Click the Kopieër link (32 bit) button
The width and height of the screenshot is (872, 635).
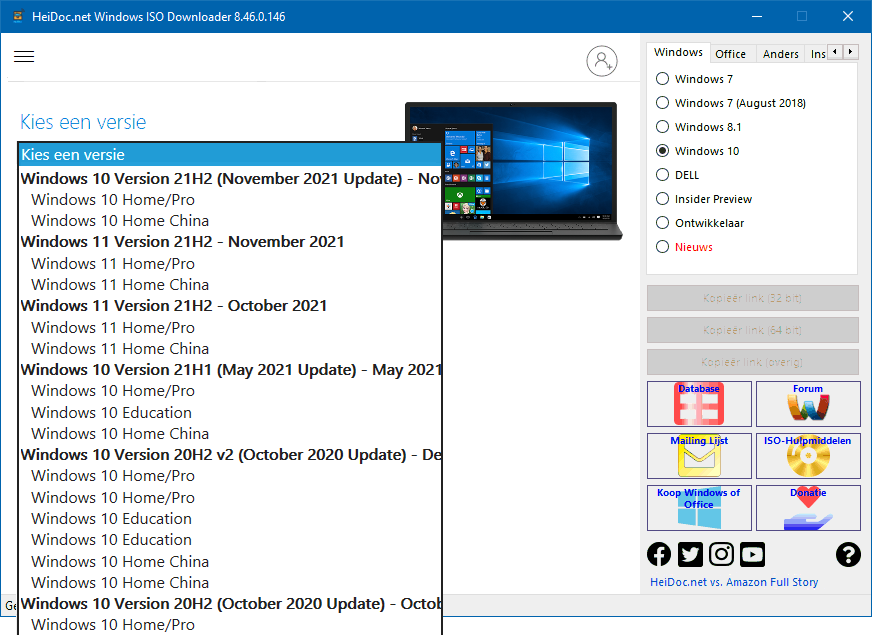point(752,298)
